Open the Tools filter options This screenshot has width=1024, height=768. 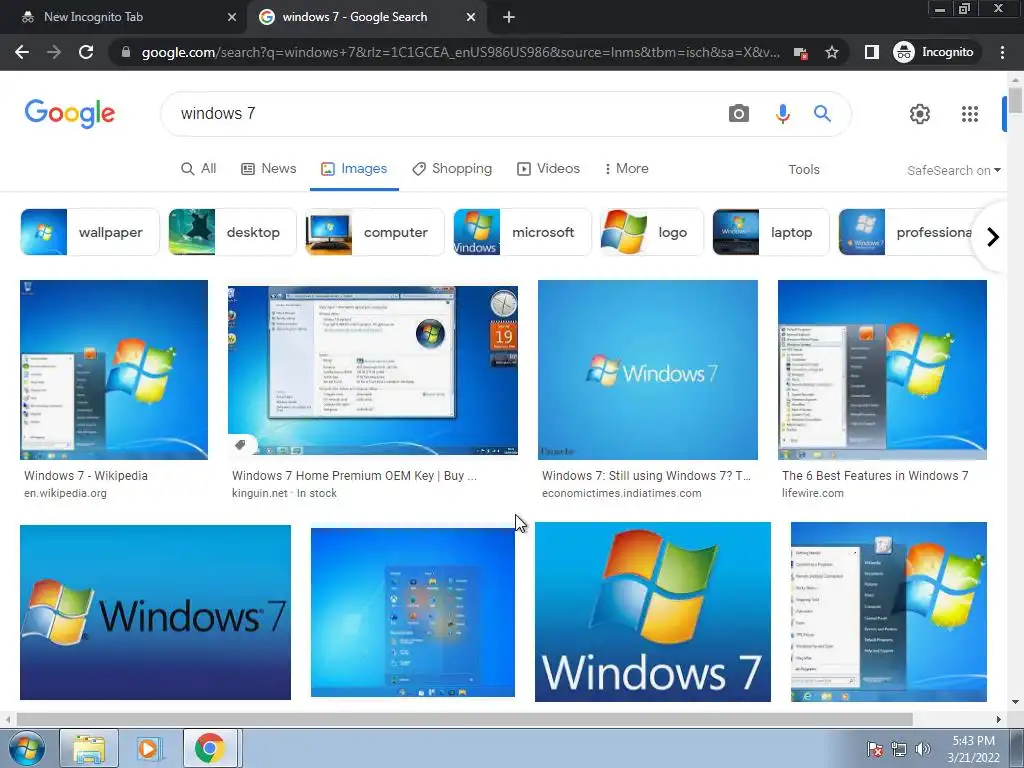(803, 169)
